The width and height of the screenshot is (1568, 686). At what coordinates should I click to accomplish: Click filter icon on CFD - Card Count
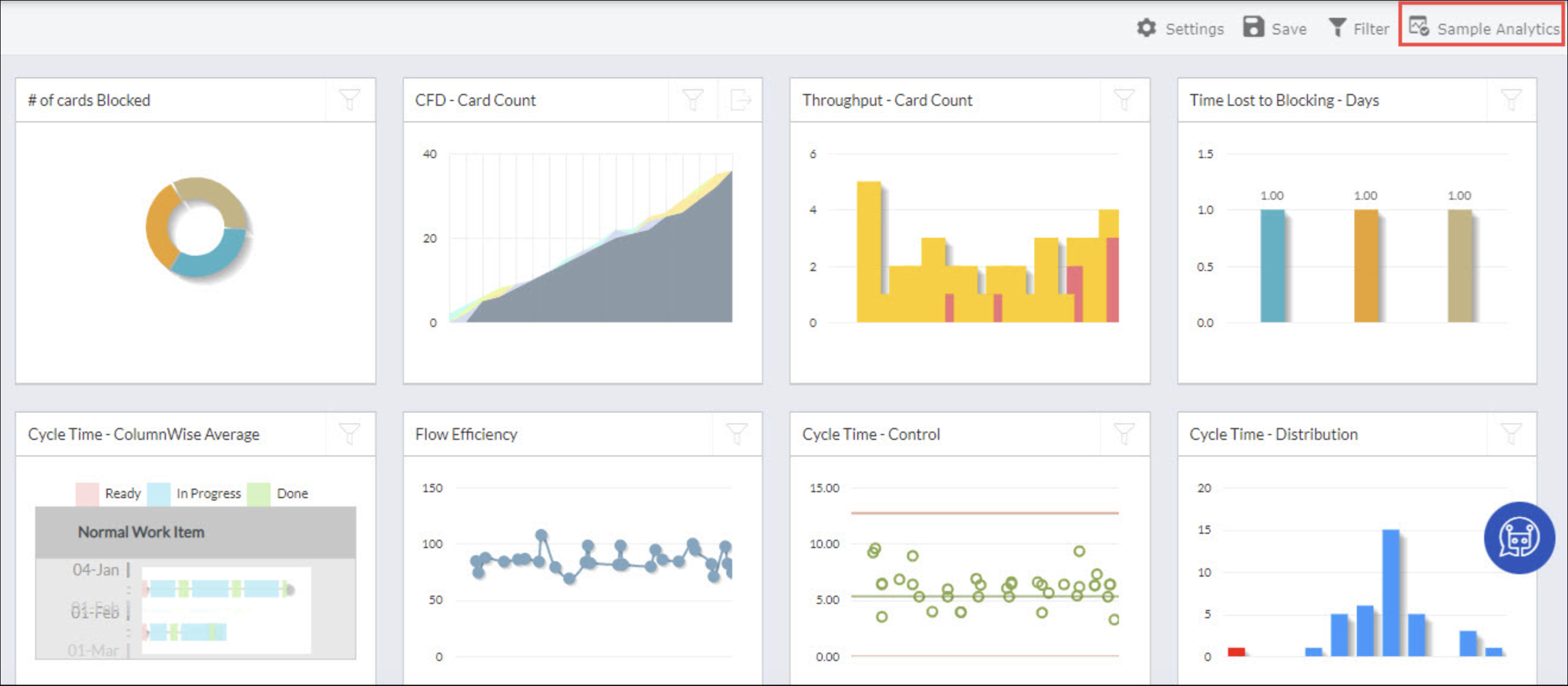pyautogui.click(x=693, y=100)
